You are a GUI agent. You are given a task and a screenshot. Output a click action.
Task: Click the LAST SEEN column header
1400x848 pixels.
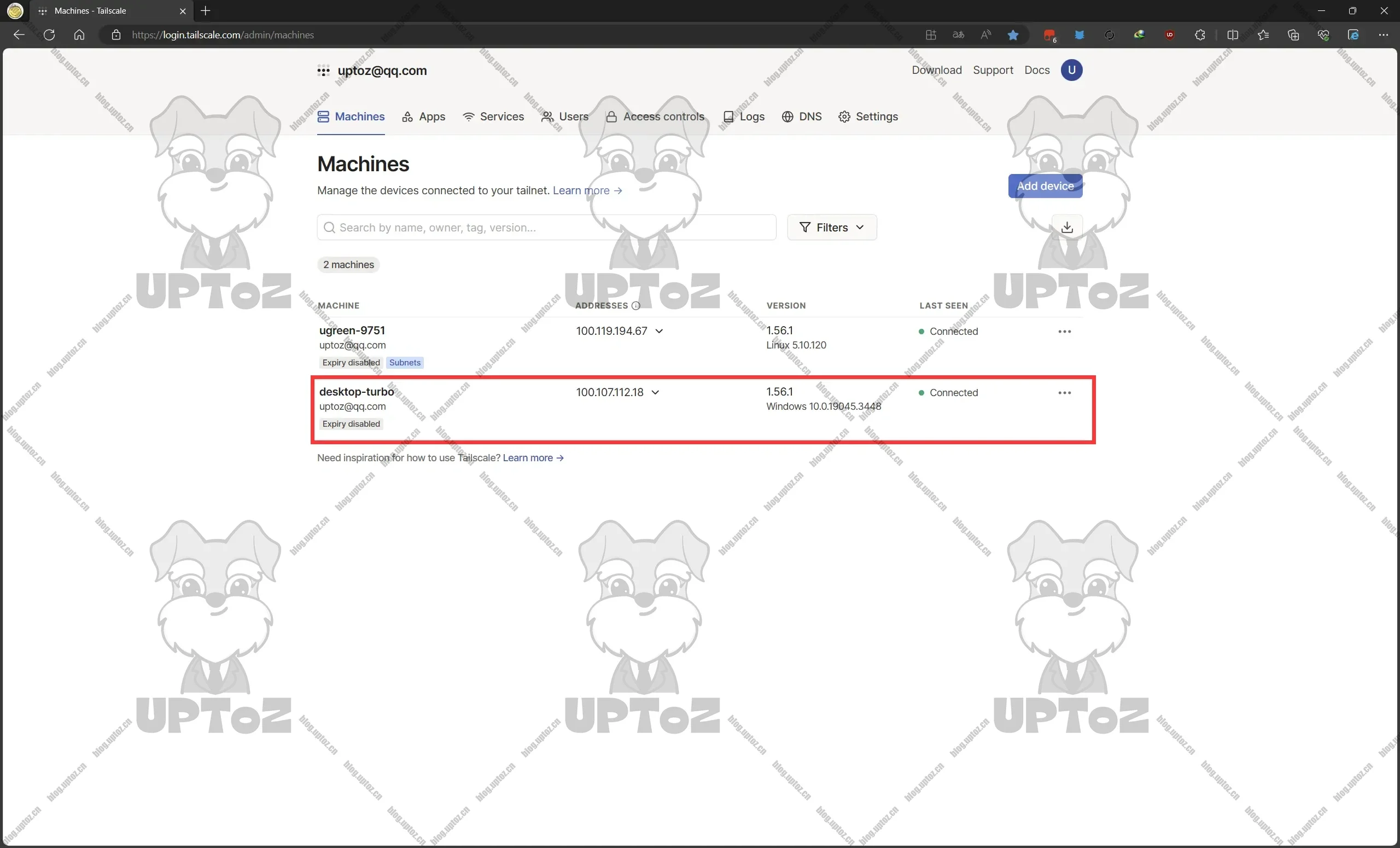[943, 306]
